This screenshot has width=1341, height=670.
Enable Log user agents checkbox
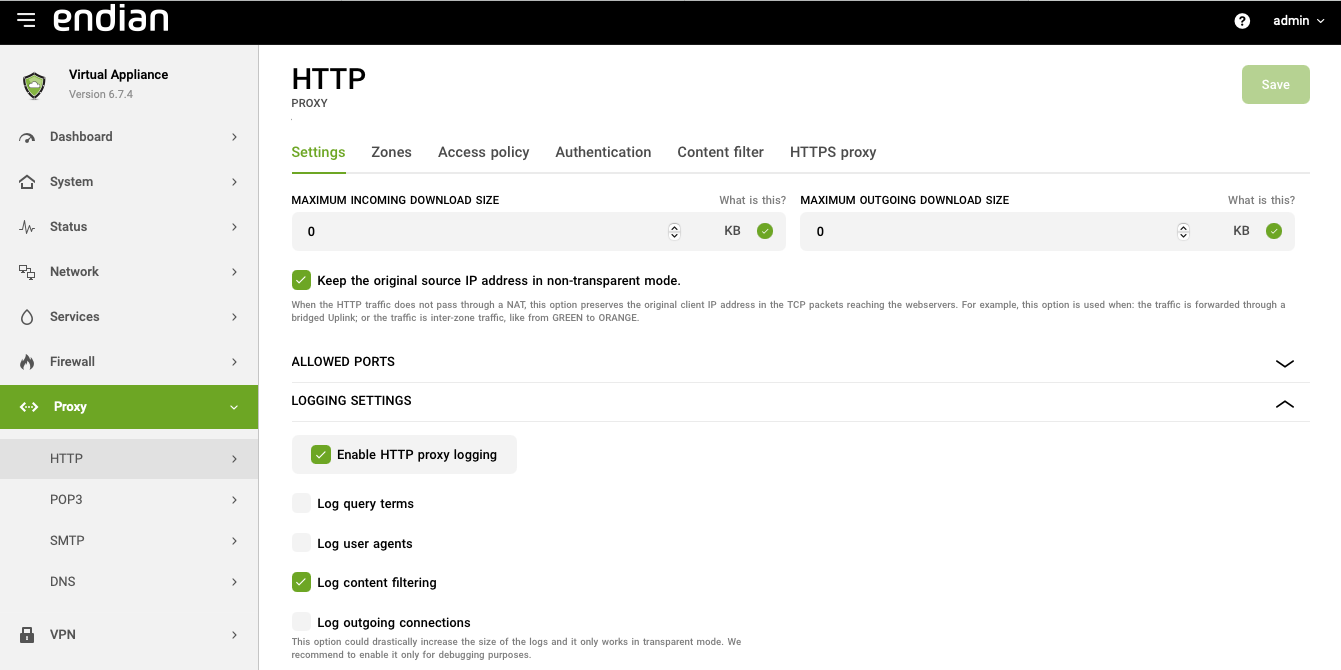coord(301,543)
